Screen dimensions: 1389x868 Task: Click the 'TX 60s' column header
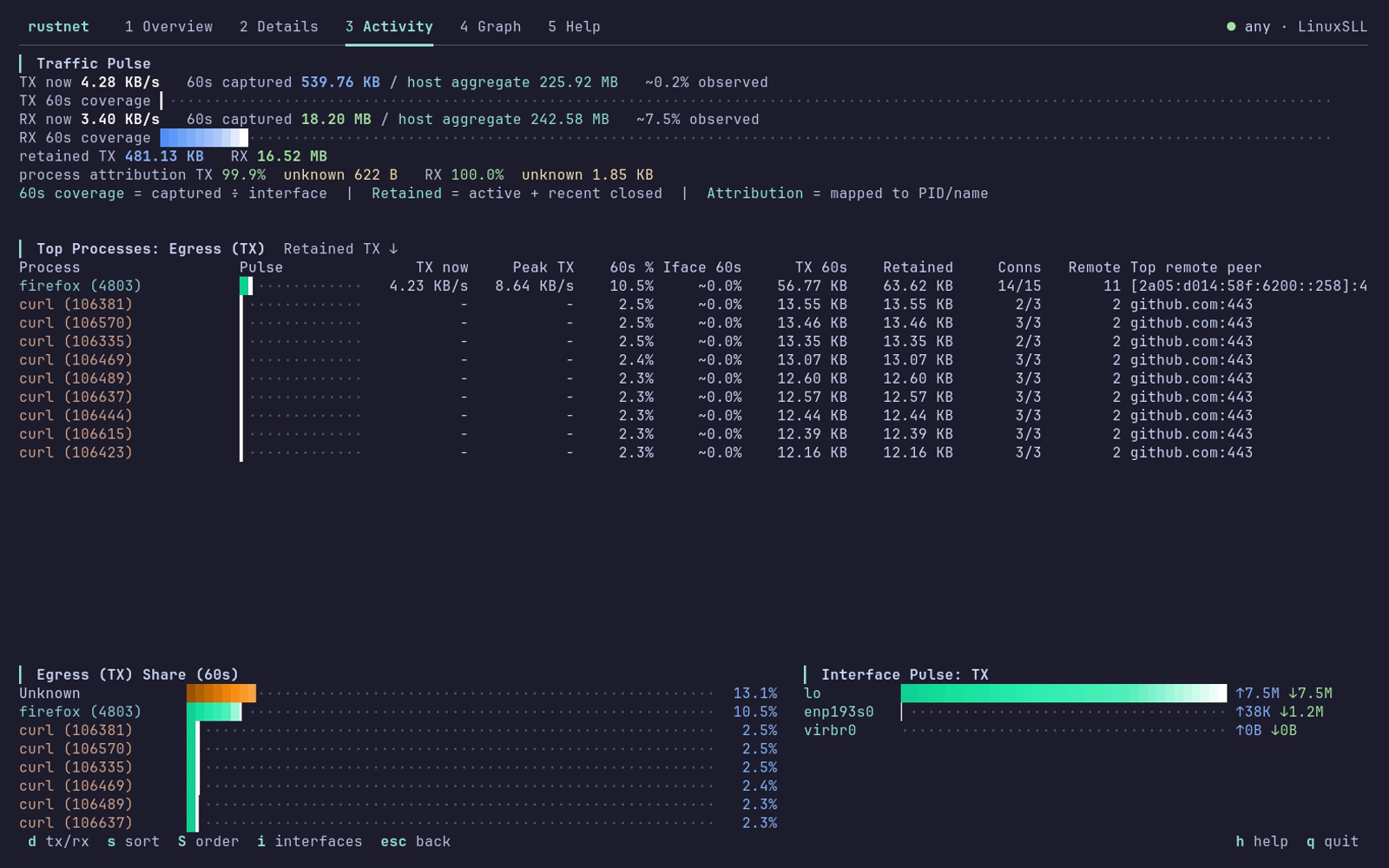tap(821, 267)
